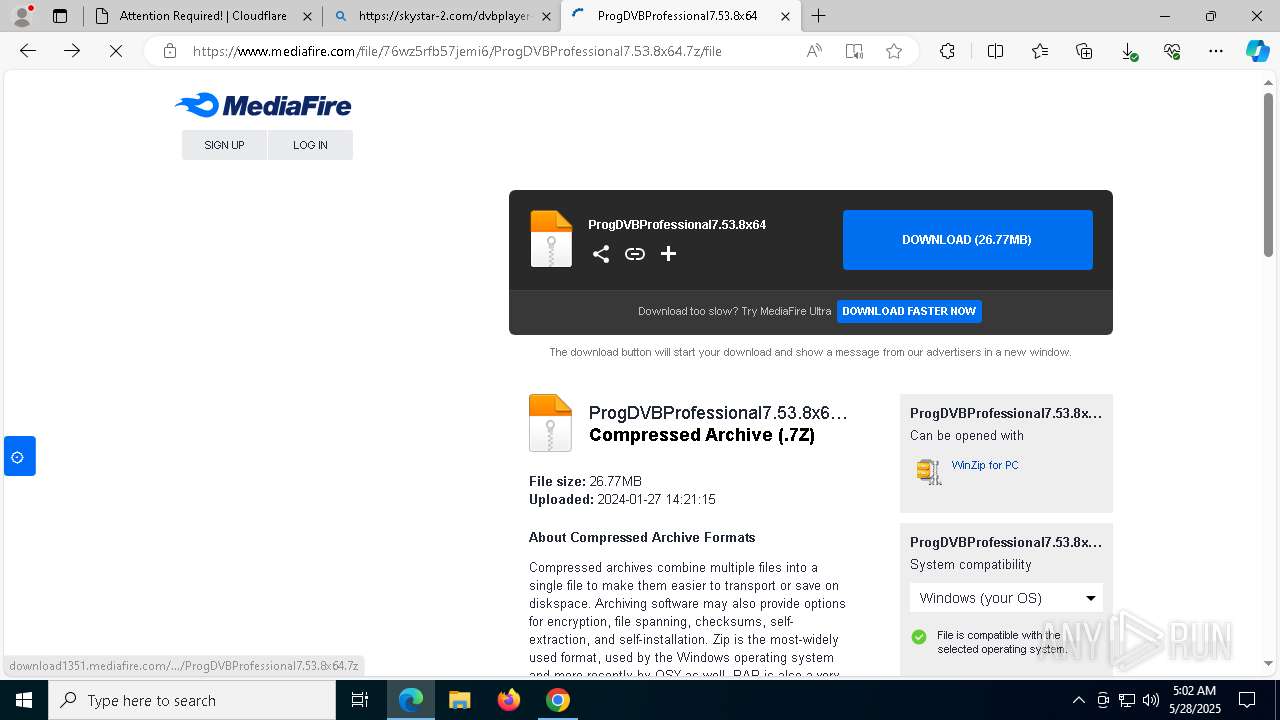Open Browser essentials heart icon
Viewport: 1280px width, 720px height.
tap(1172, 51)
